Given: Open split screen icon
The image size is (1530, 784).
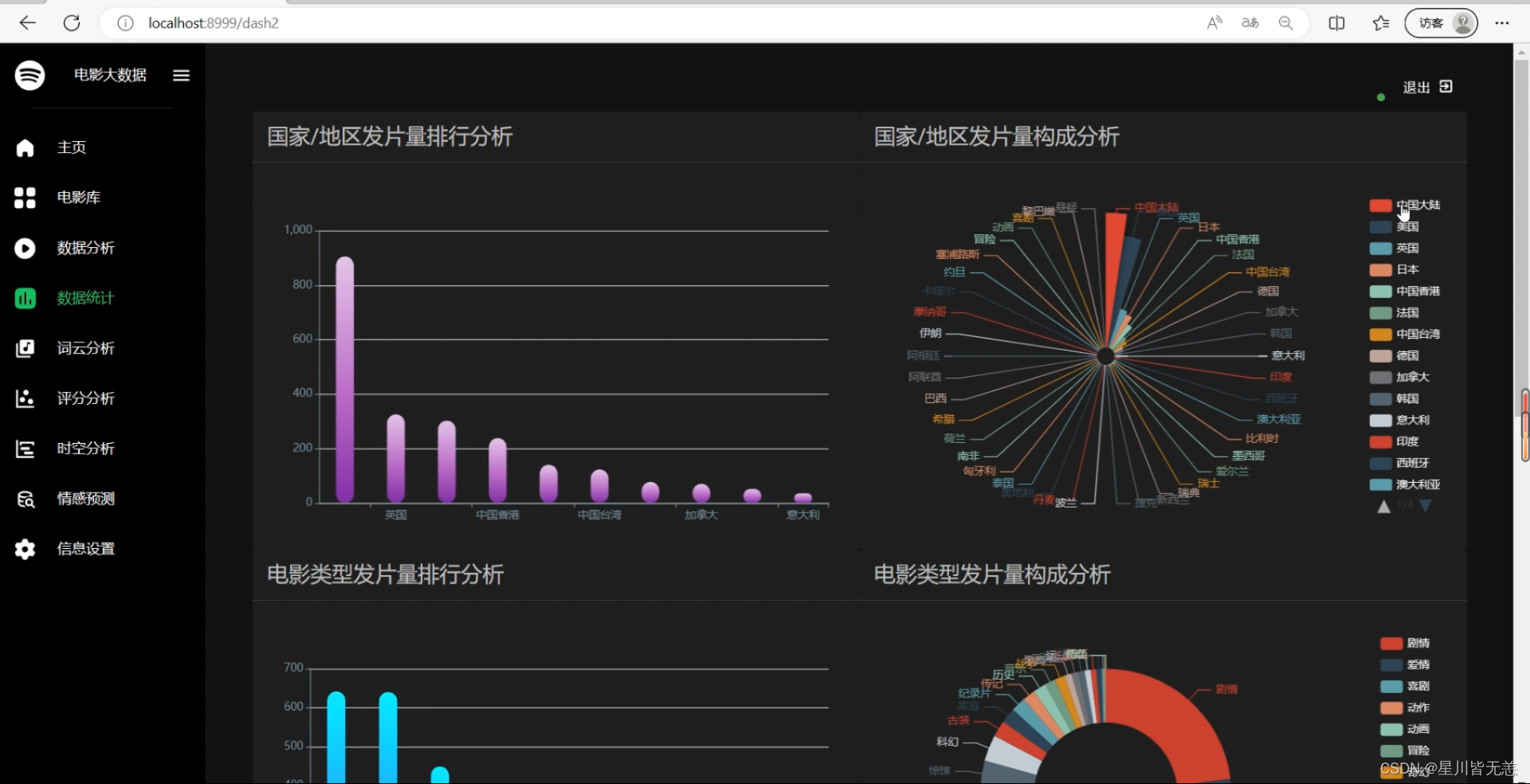Looking at the screenshot, I should click(1337, 23).
